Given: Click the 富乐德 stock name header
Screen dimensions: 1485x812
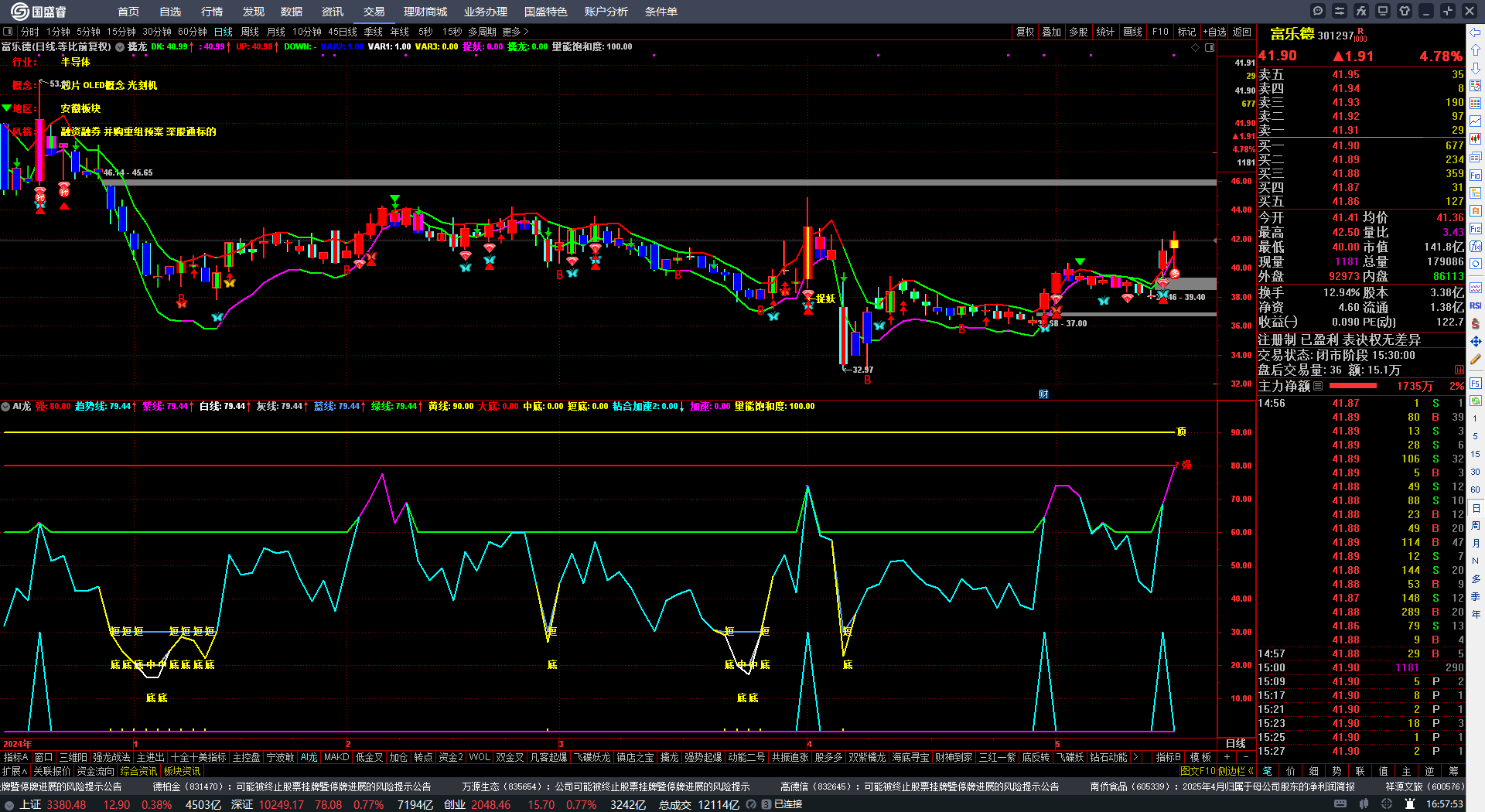Looking at the screenshot, I should tap(1292, 34).
